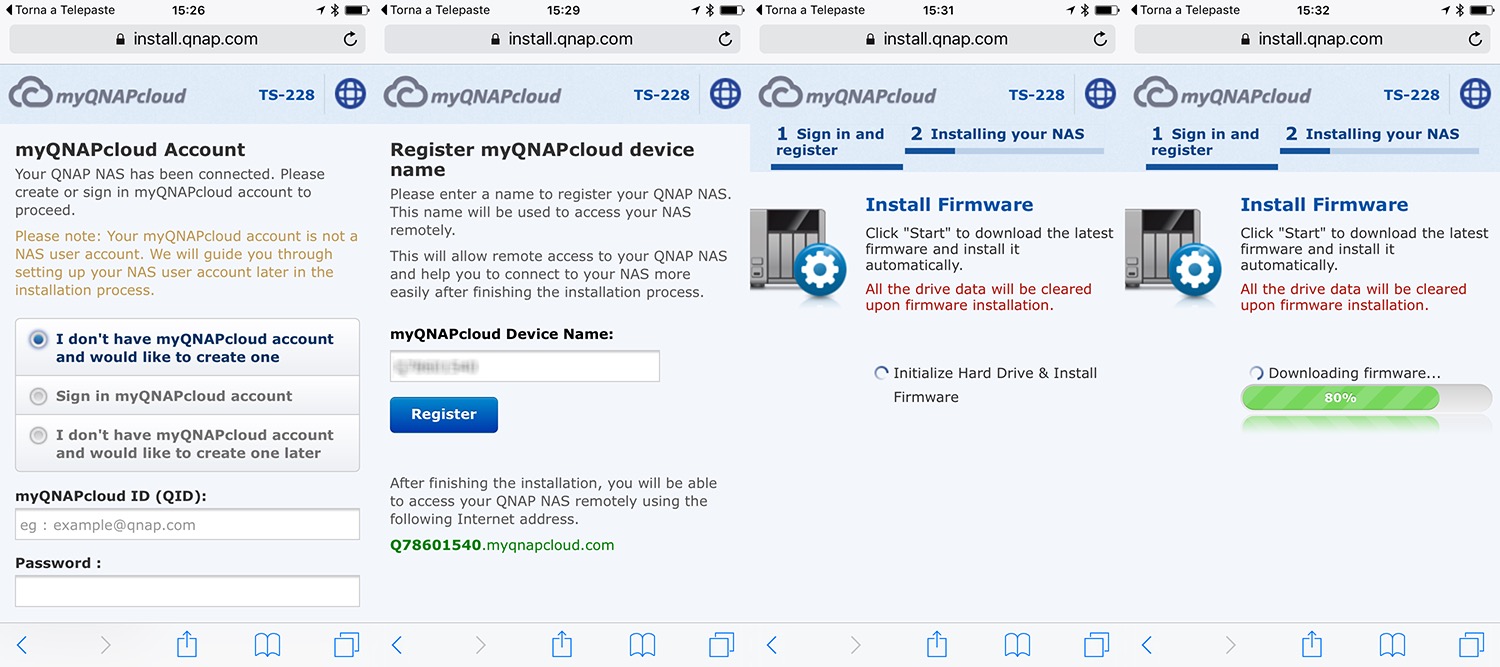Viewport: 1500px width, 667px height.
Task: Open bookmarks on the 15:26 screen
Action: (x=267, y=645)
